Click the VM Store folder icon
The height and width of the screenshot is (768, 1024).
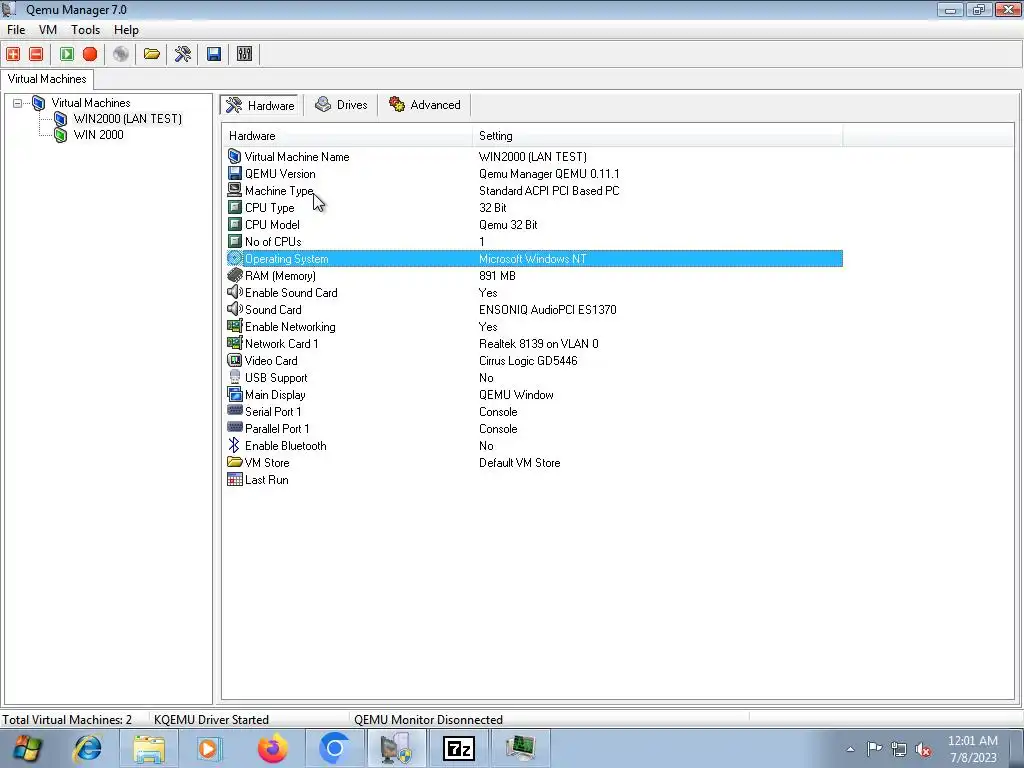pyautogui.click(x=234, y=462)
